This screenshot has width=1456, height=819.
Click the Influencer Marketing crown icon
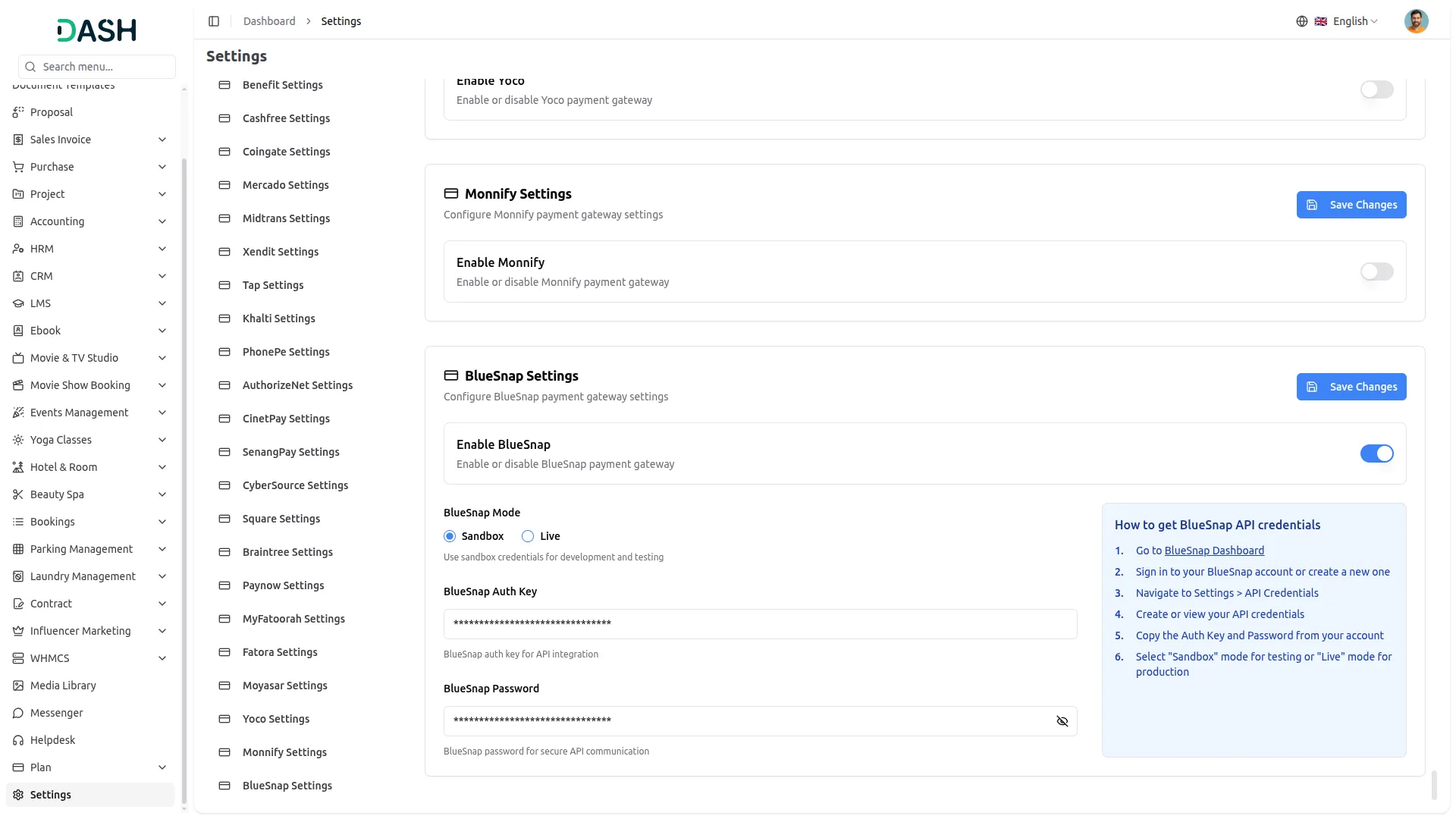pyautogui.click(x=18, y=631)
